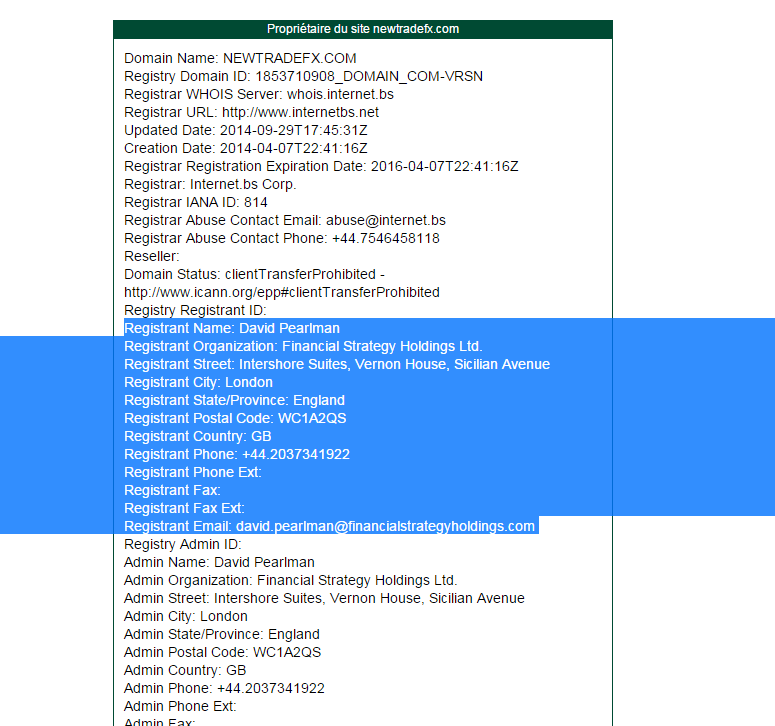This screenshot has height=726, width=775.
Task: Click the Updated Date line
Action: click(x=246, y=130)
